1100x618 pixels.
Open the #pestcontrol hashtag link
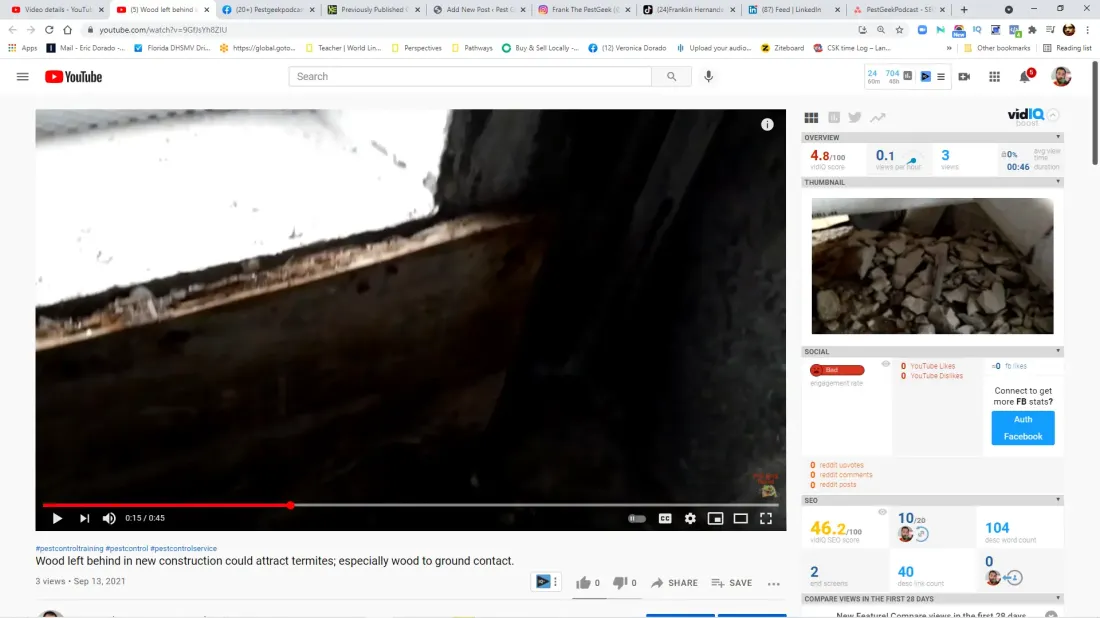click(x=127, y=549)
